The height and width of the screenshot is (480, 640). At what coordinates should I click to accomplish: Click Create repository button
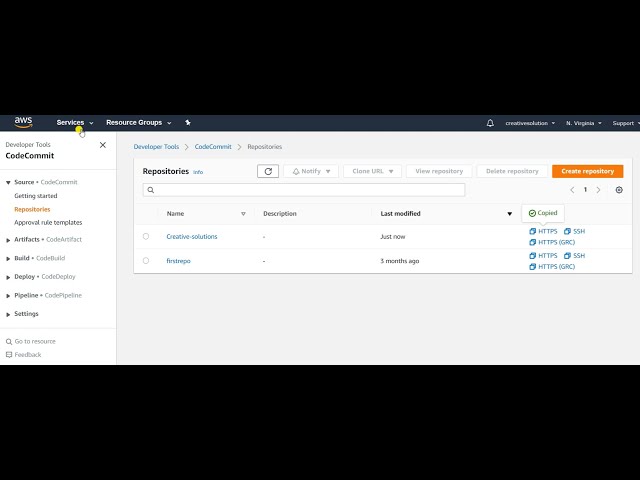coord(587,171)
